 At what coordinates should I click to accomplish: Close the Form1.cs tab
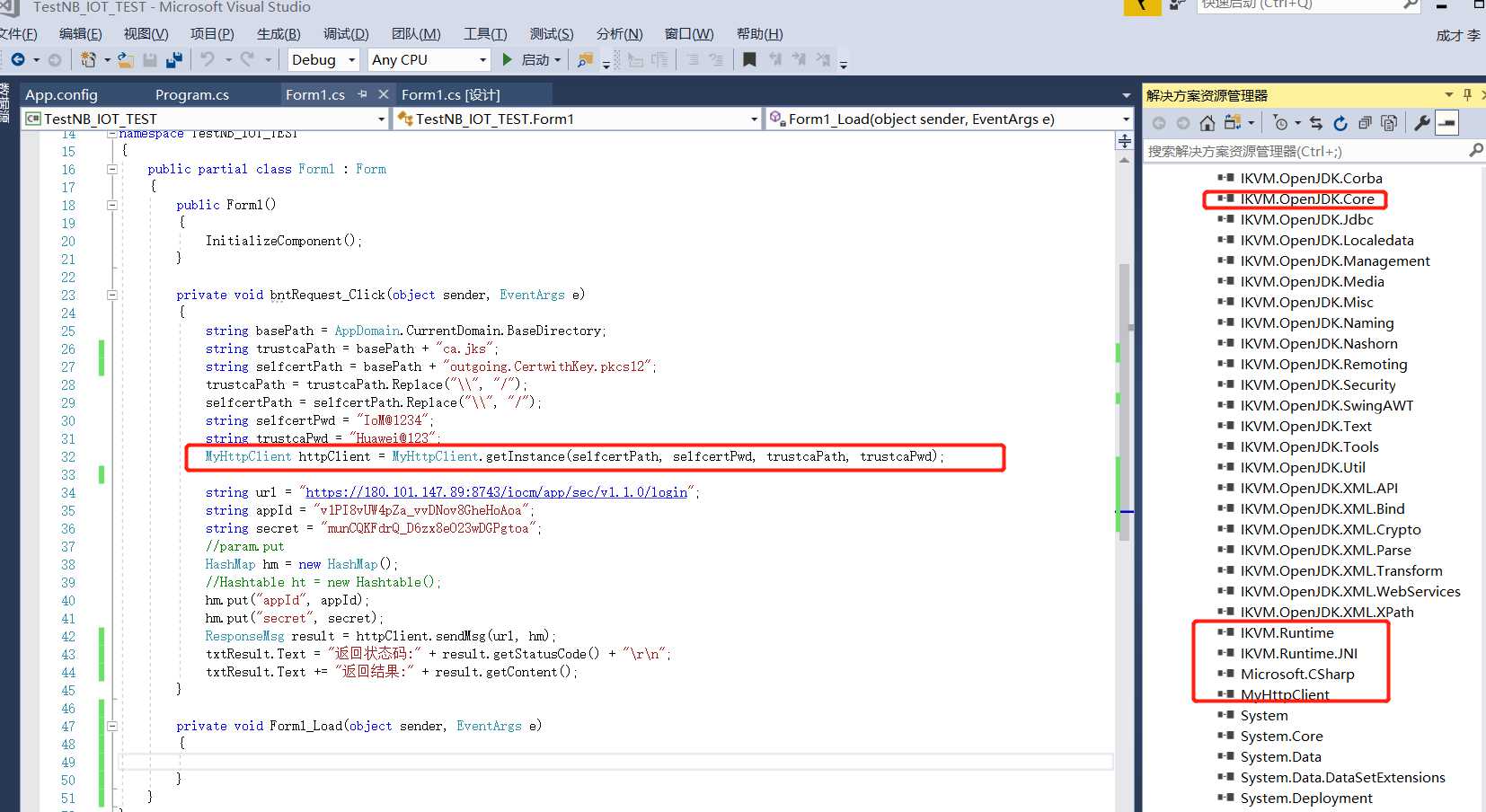click(384, 94)
